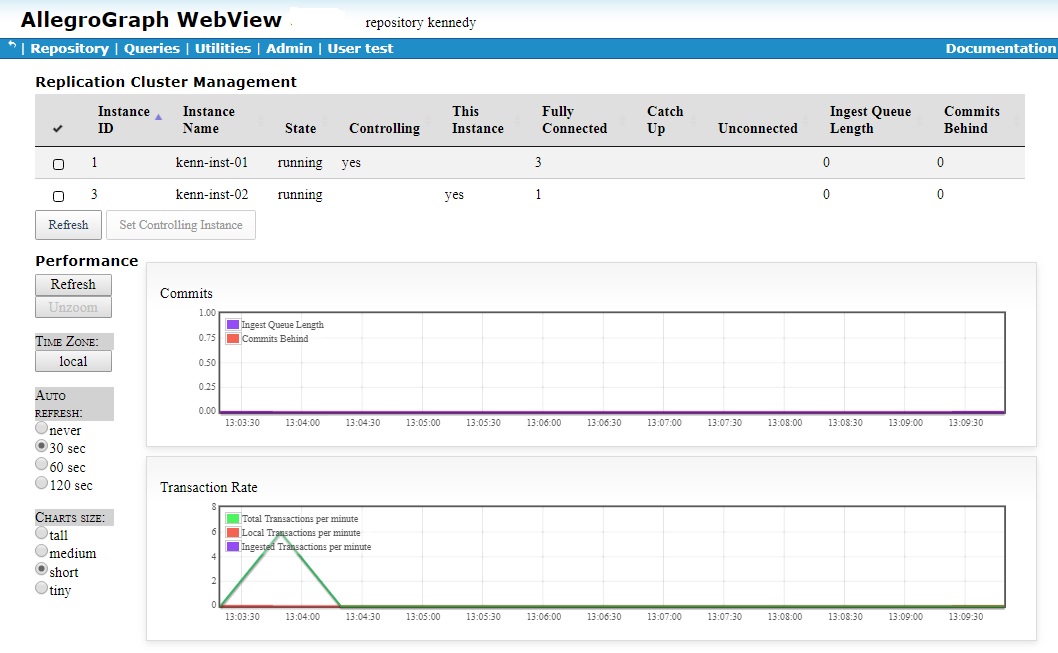Open the Queries menu
Screen dimensions: 1058x653
[151, 47]
